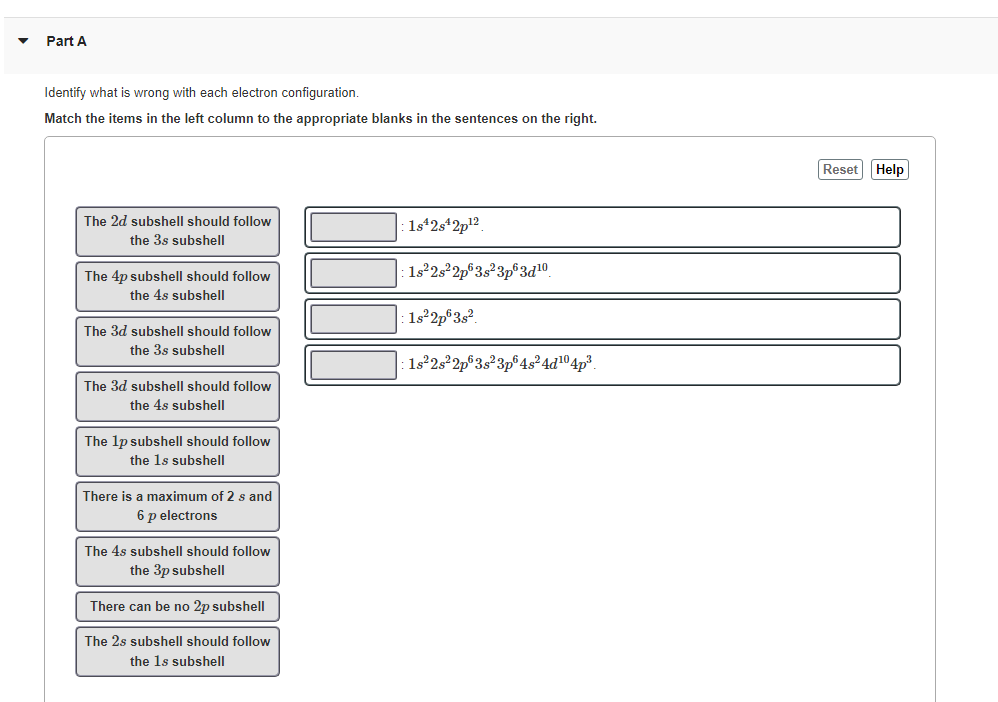This screenshot has width=998, height=702.
Task: Select tile 'The 1p subshell should follow the 1s subshell'
Action: pyautogui.click(x=177, y=451)
